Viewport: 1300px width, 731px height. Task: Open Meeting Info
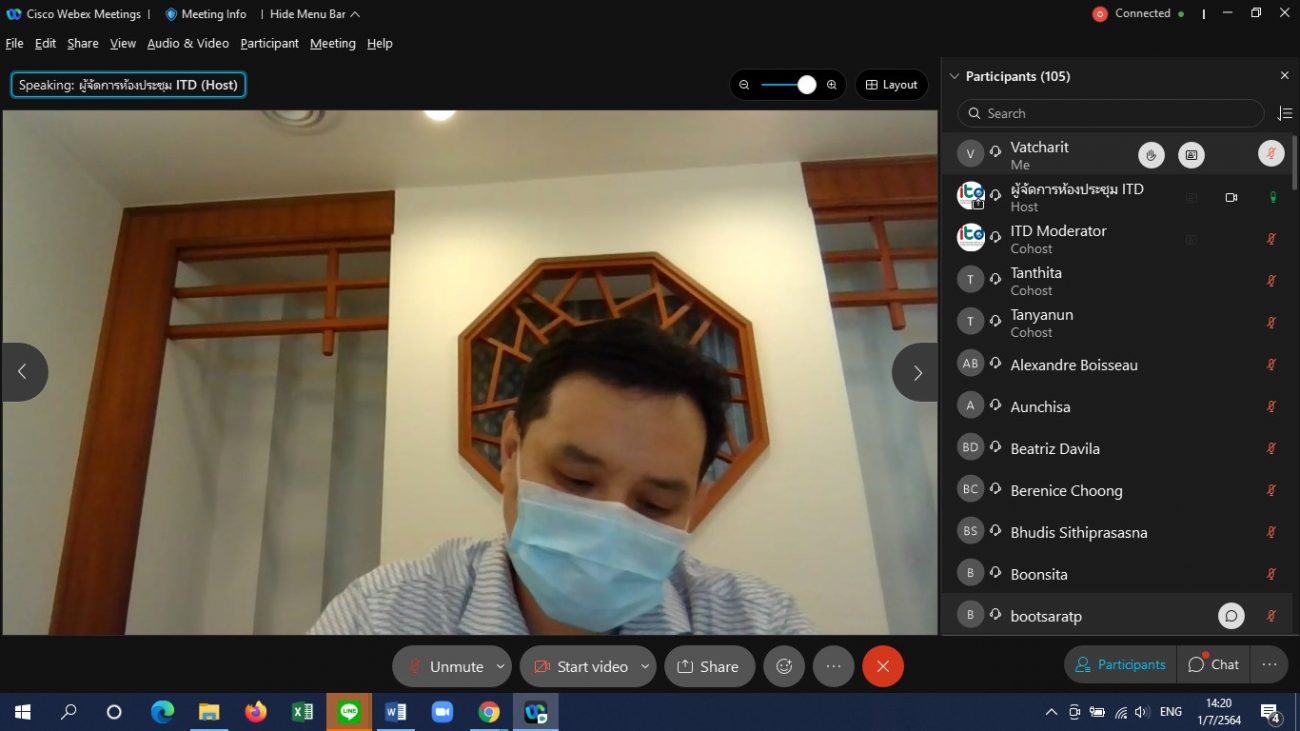coord(205,14)
